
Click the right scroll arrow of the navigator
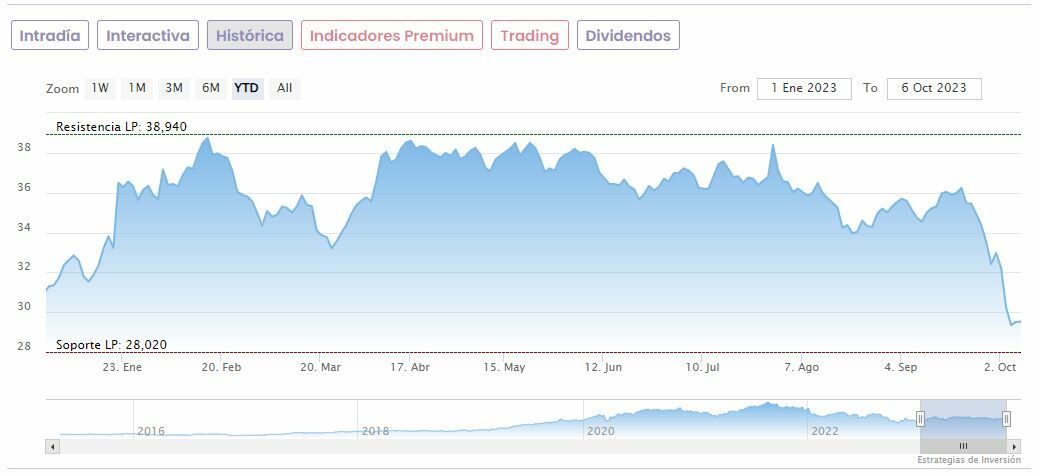point(1014,446)
